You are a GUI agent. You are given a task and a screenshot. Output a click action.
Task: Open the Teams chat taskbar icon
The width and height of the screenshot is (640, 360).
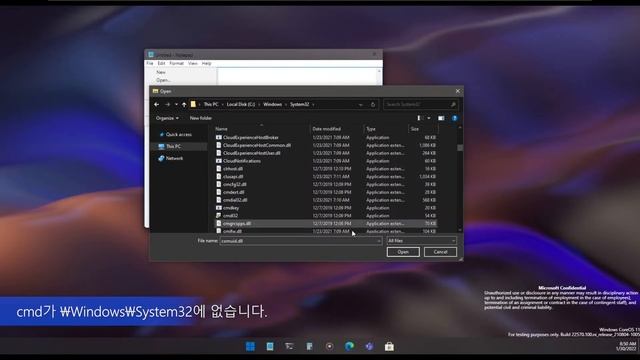click(x=369, y=347)
